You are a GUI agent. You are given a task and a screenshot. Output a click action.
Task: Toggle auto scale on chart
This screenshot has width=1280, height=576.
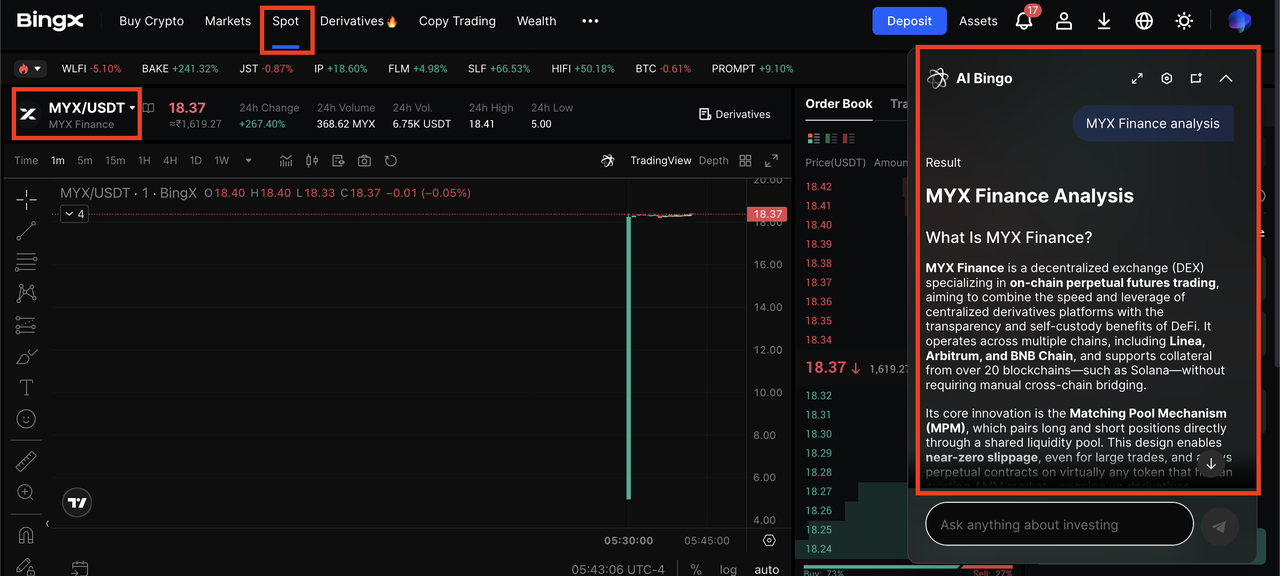[x=767, y=569]
